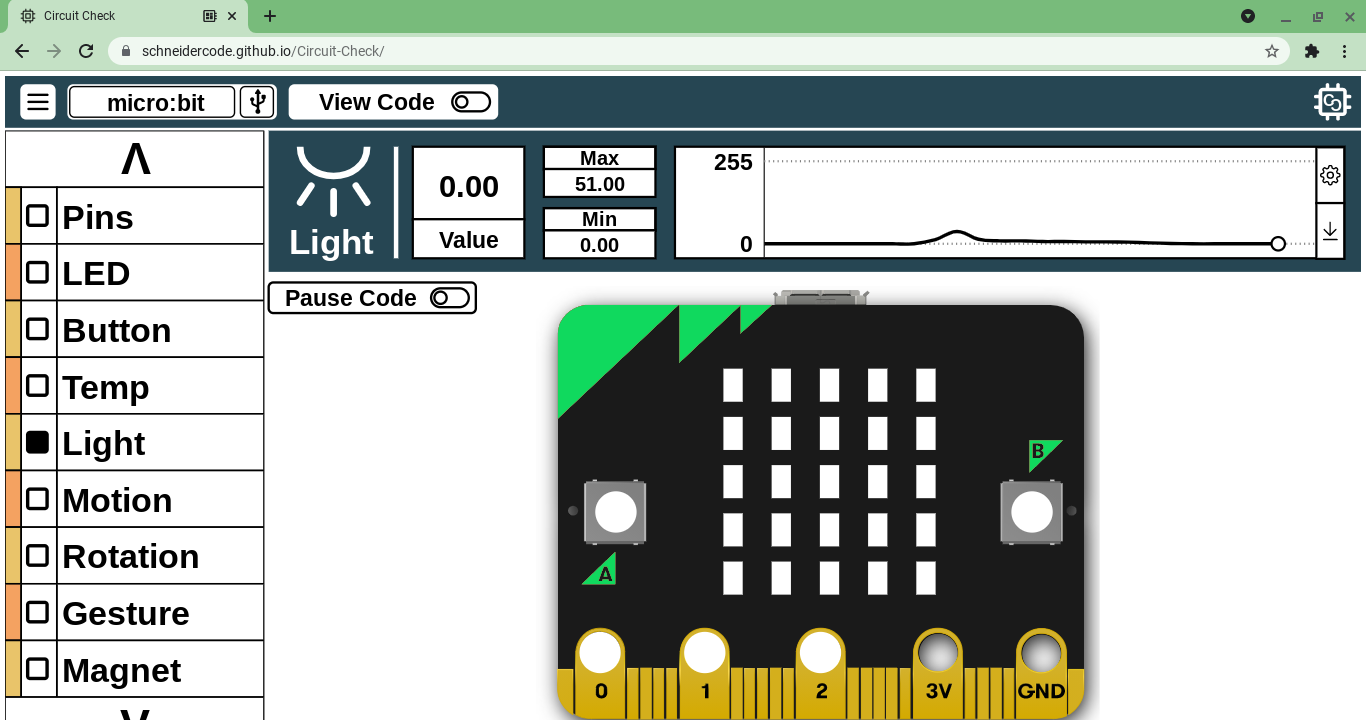1366x720 pixels.
Task: Click pin 0 on the micro:bit
Action: [x=600, y=654]
